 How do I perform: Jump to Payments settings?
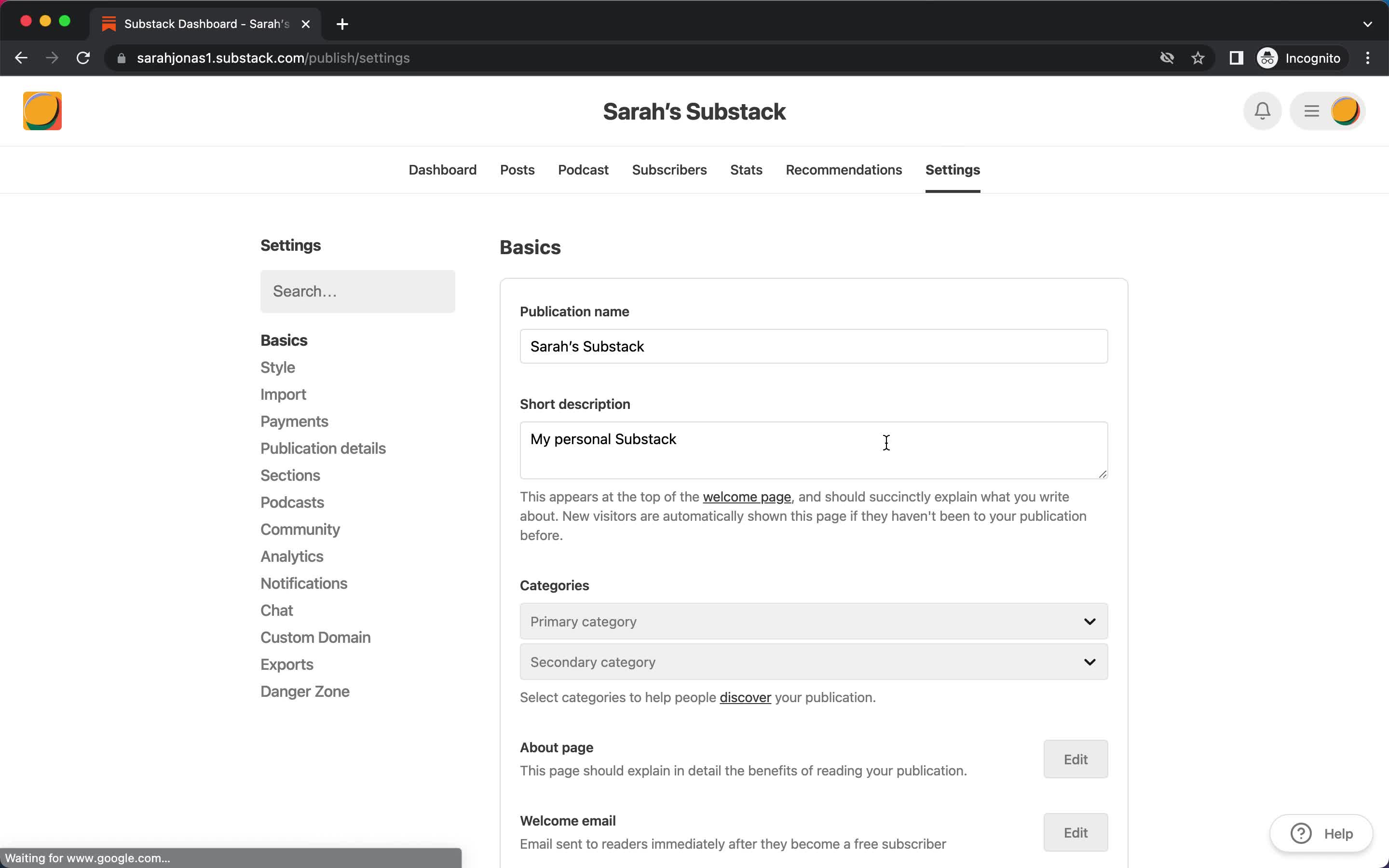(x=295, y=421)
